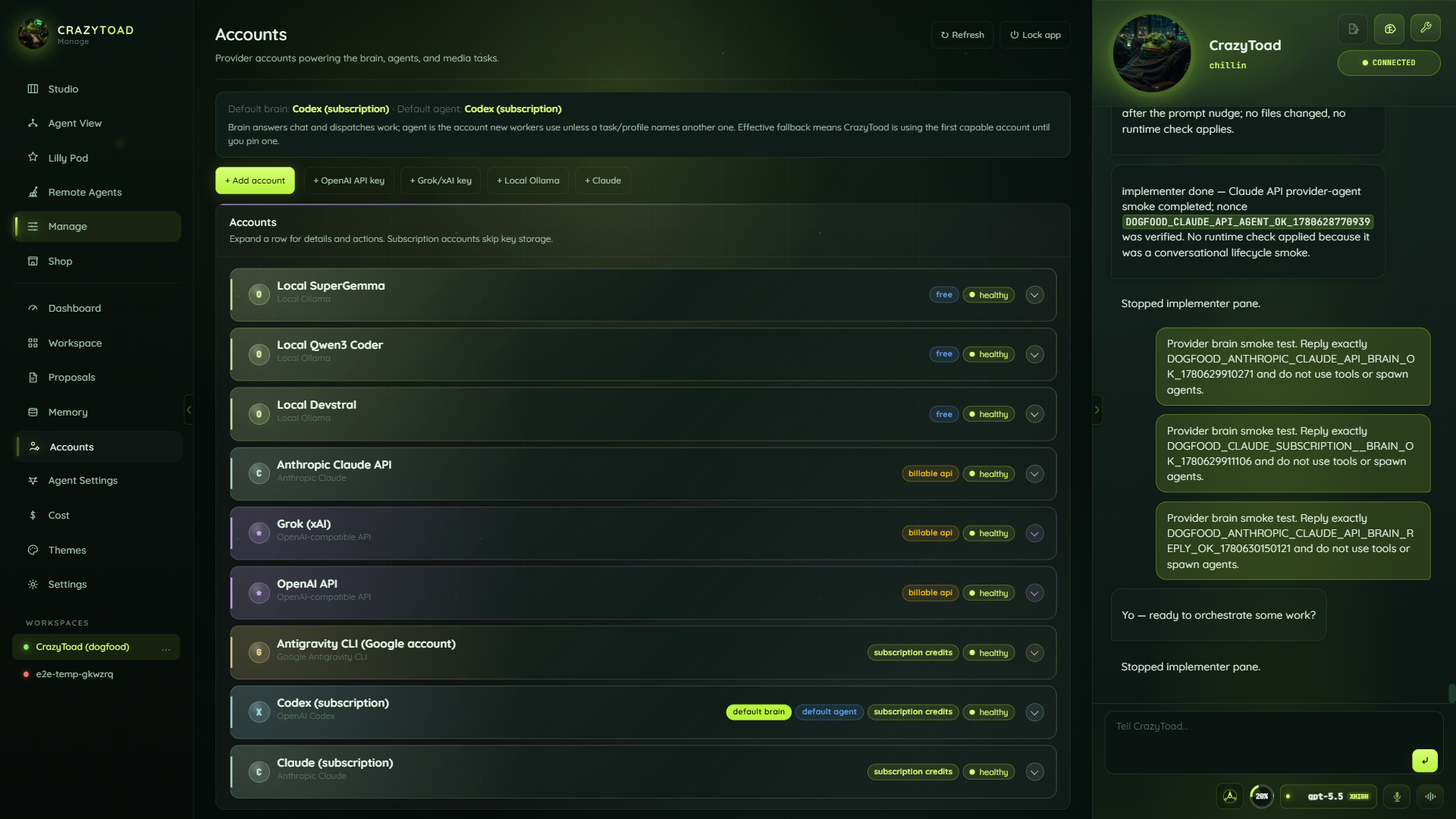Click the Proposals document icon
Image resolution: width=1456 pixels, height=819 pixels.
tap(33, 377)
